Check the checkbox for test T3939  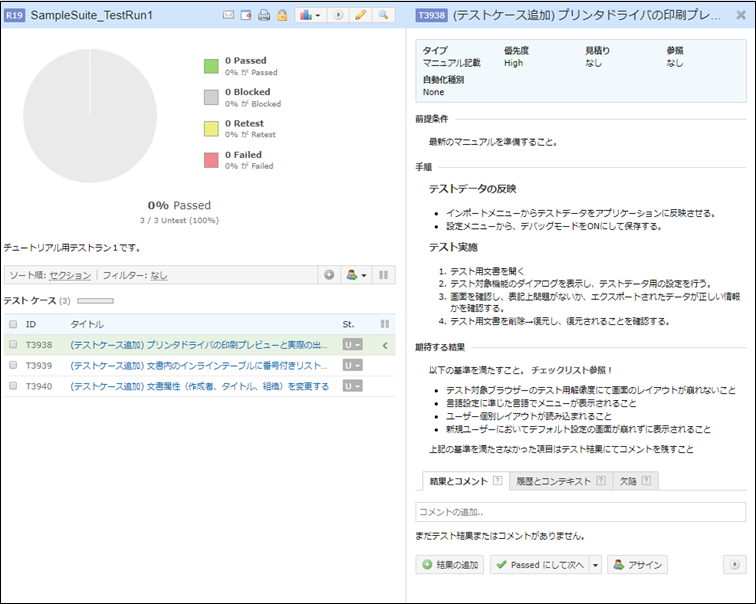pyautogui.click(x=13, y=365)
